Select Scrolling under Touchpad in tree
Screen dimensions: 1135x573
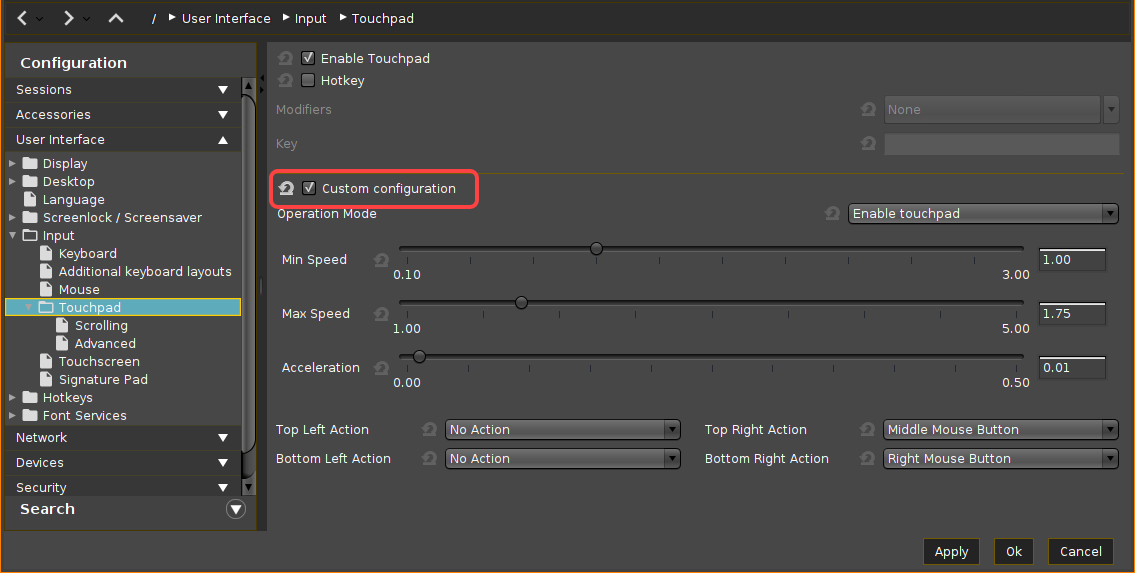click(x=101, y=326)
